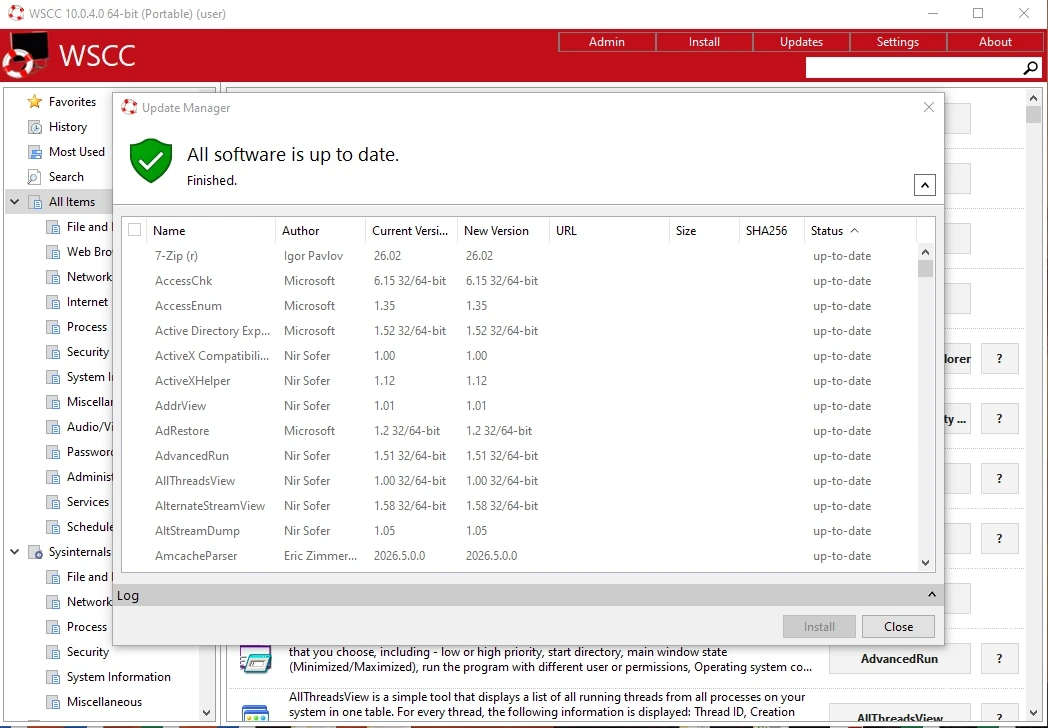Click the Services category icon
1048x728 pixels.
53,502
